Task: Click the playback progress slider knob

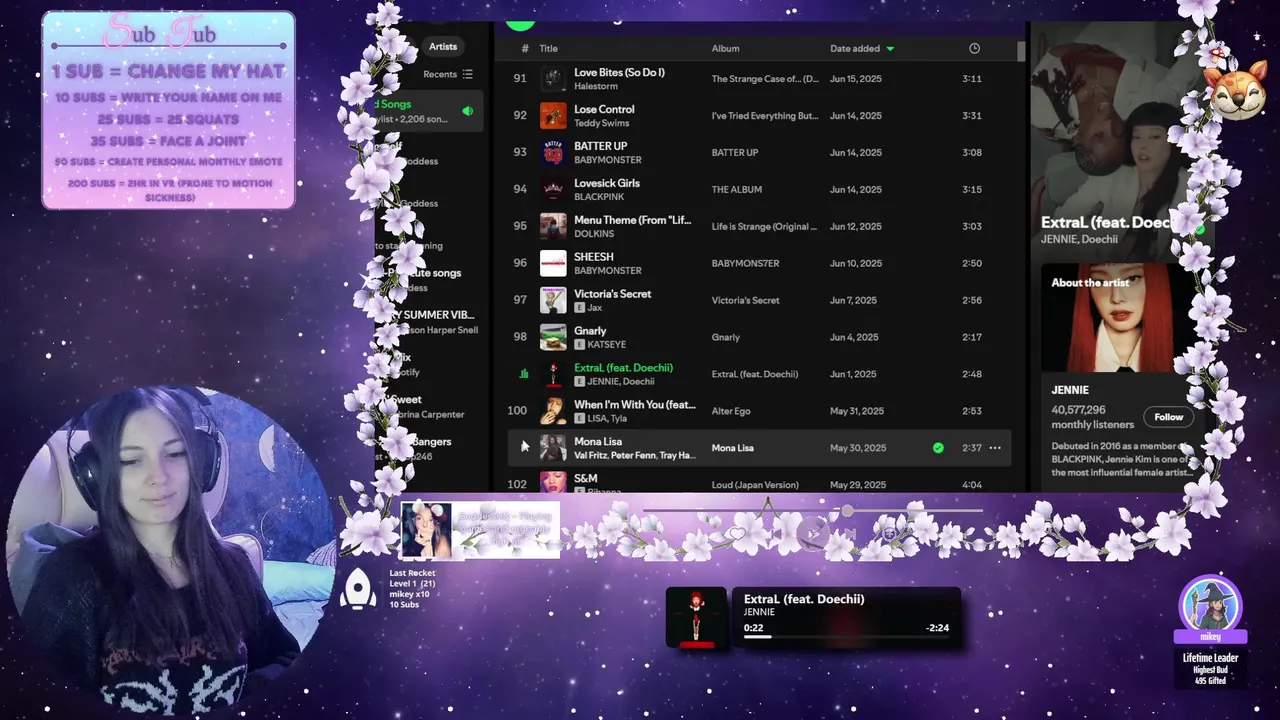Action: tap(847, 511)
